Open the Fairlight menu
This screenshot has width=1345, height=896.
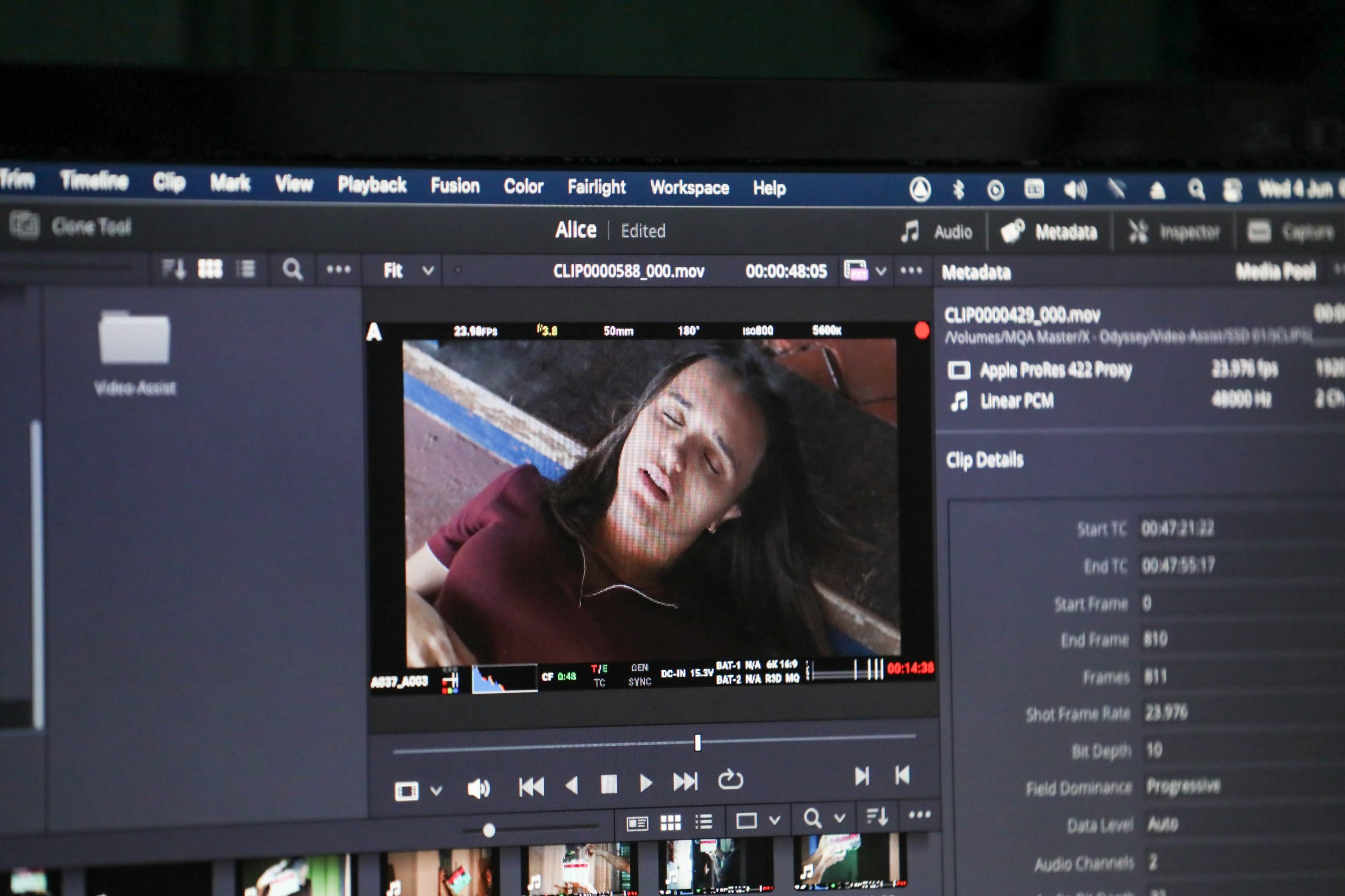click(596, 187)
